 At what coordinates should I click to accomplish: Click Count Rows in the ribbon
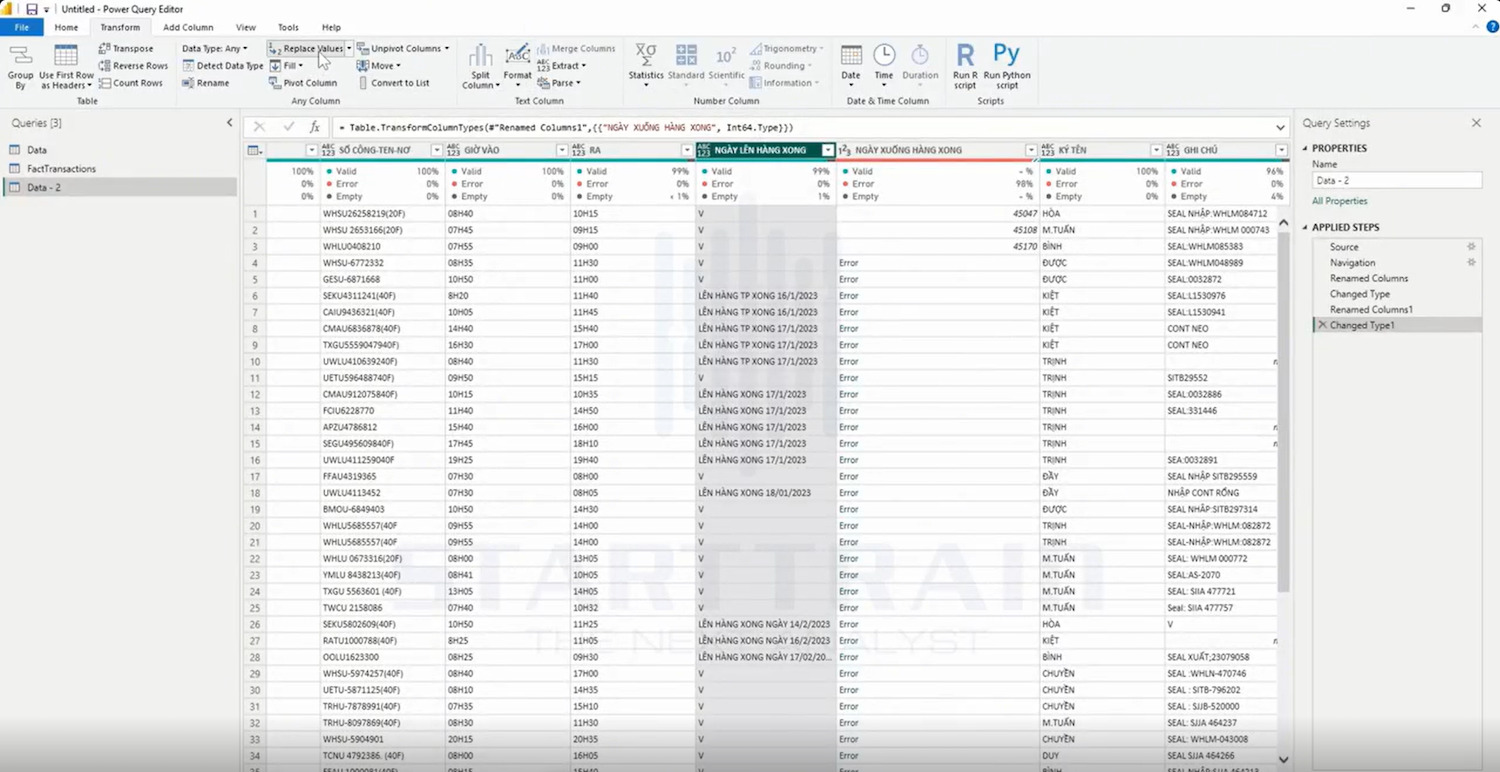pyautogui.click(x=131, y=83)
